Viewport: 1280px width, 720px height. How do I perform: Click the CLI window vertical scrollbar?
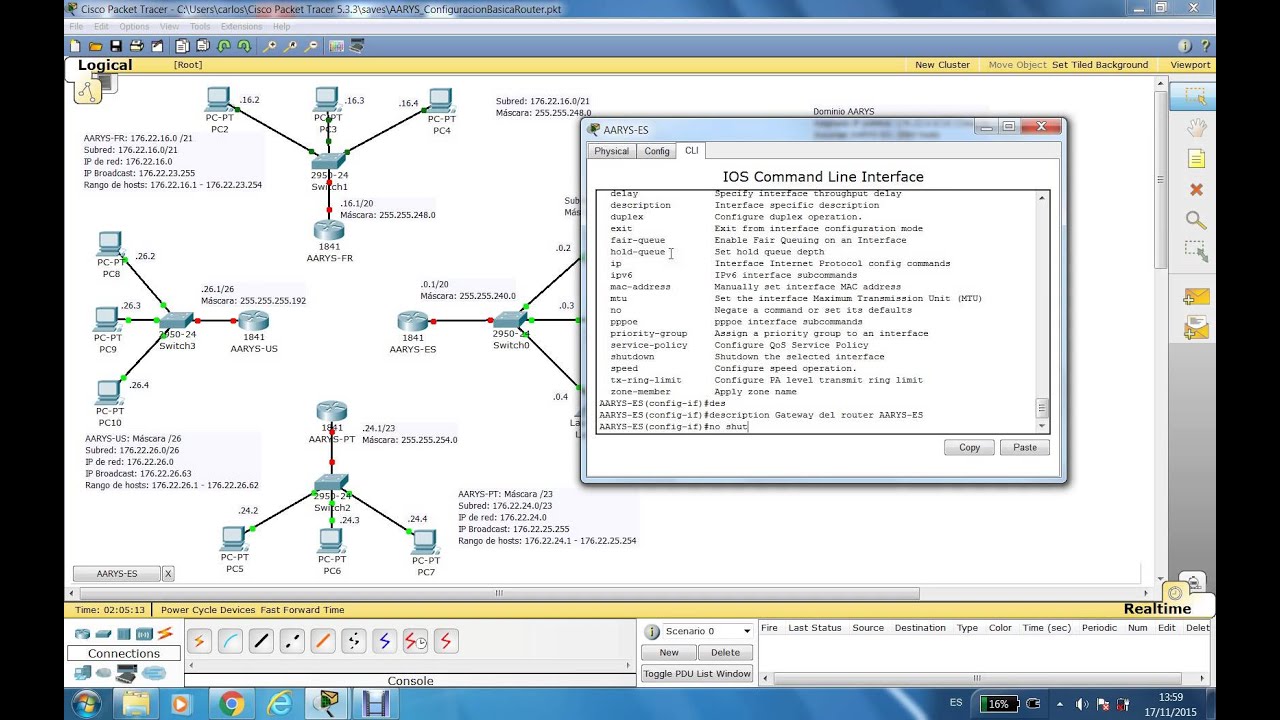[1042, 311]
